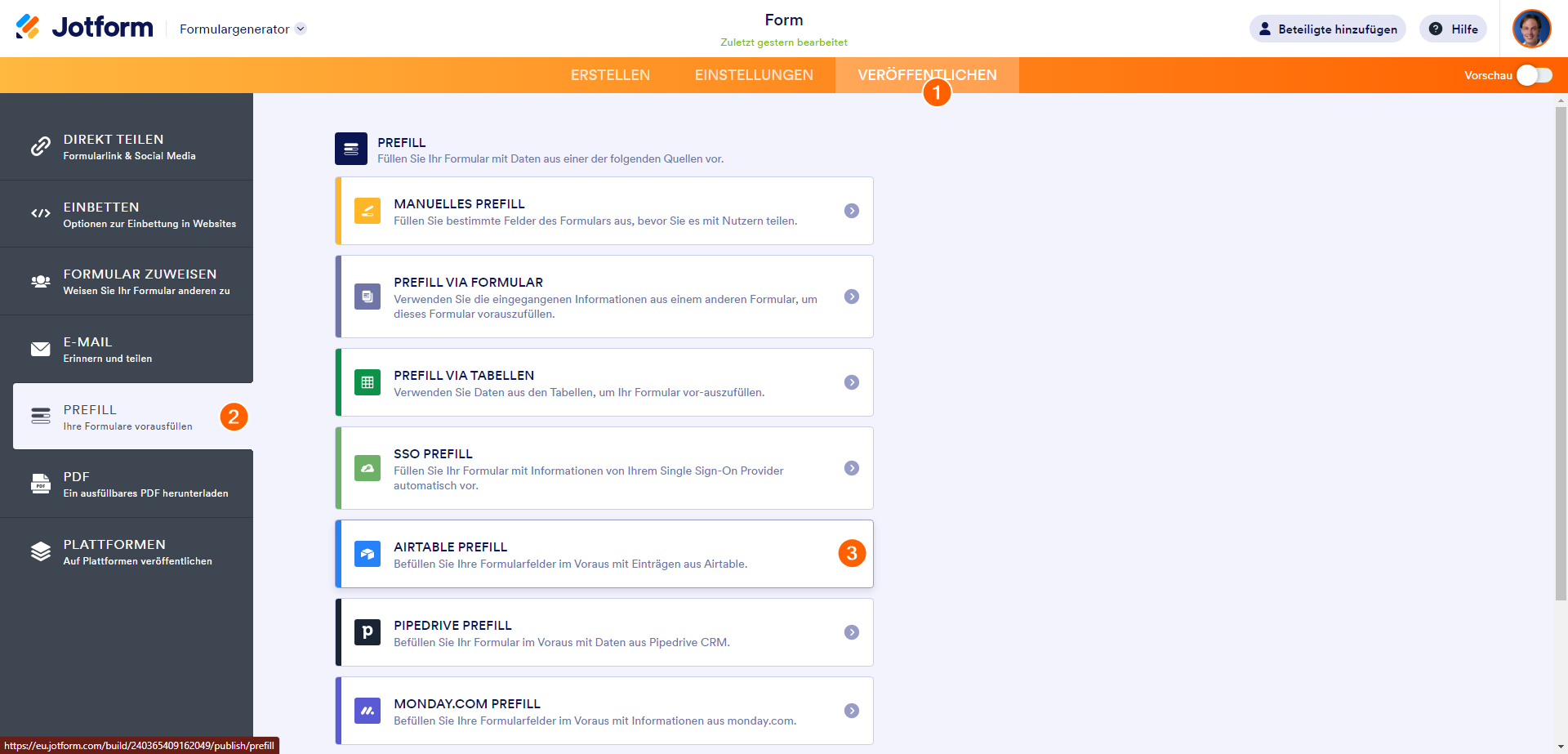
Task: Click the Direkt Teilen link icon
Action: coord(41,146)
